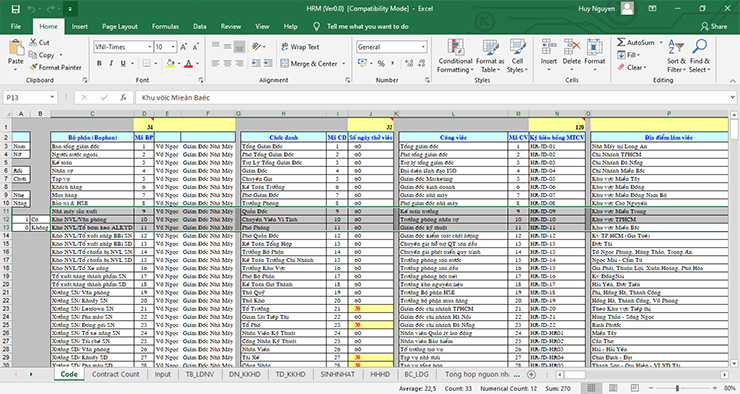Open Sort & Filter menu
The height and width of the screenshot is (394, 740).
point(676,56)
